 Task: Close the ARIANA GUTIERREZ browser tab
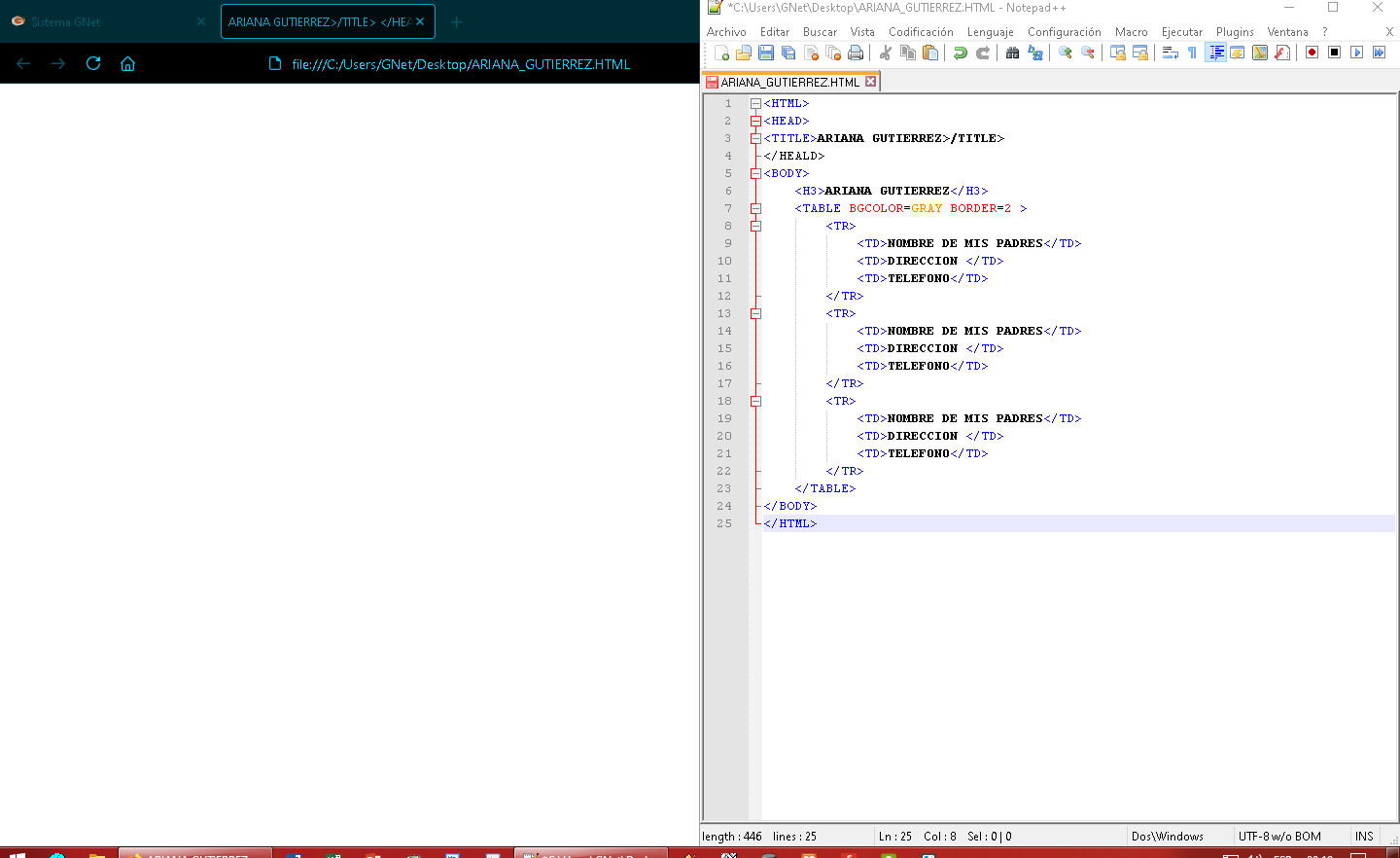point(420,21)
